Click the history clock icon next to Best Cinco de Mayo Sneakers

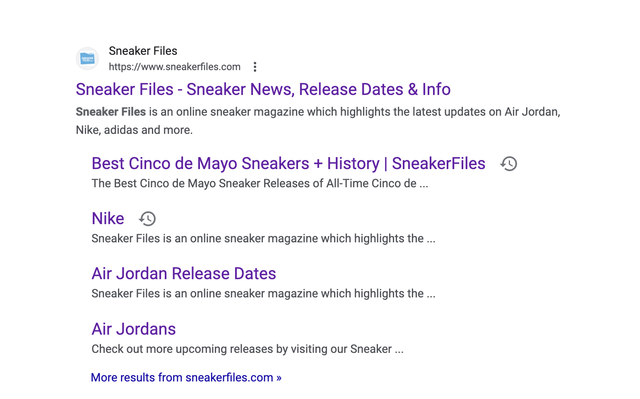[x=509, y=164]
